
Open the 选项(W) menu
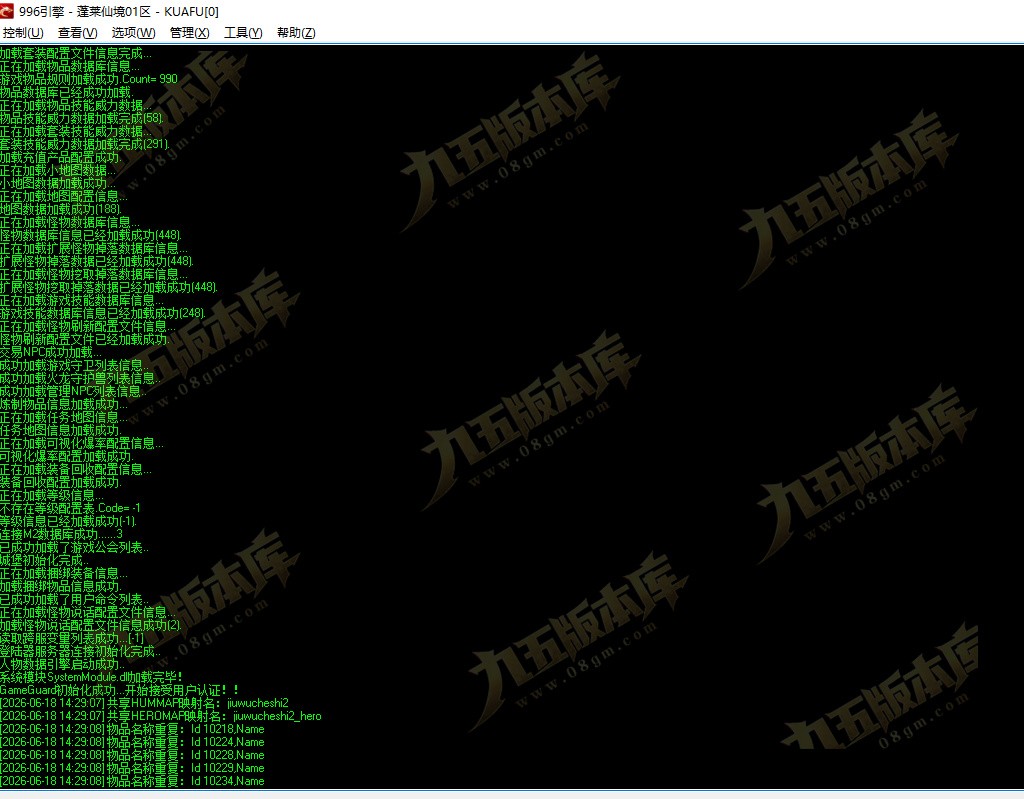coord(133,33)
